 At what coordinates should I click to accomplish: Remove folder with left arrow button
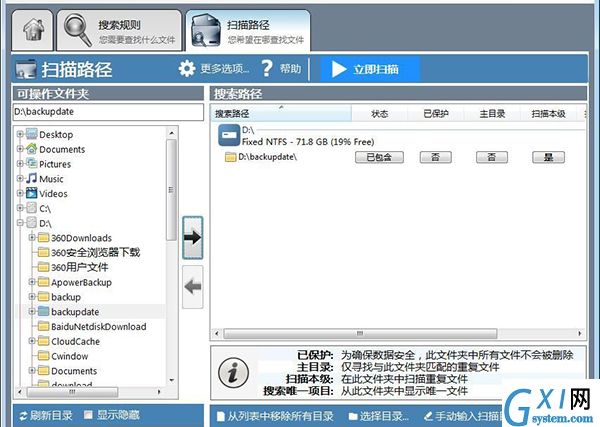point(192,287)
